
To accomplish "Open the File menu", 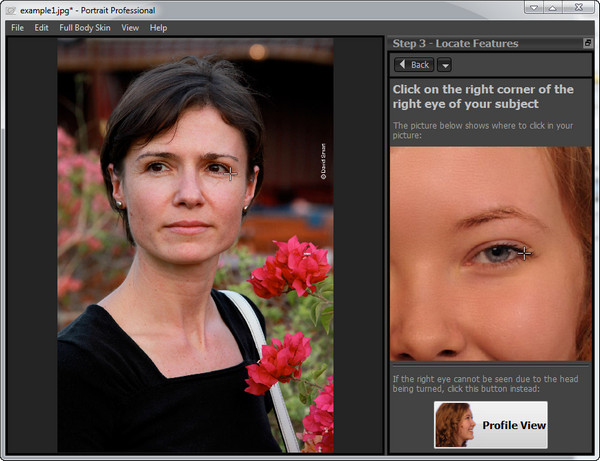I will (x=17, y=28).
